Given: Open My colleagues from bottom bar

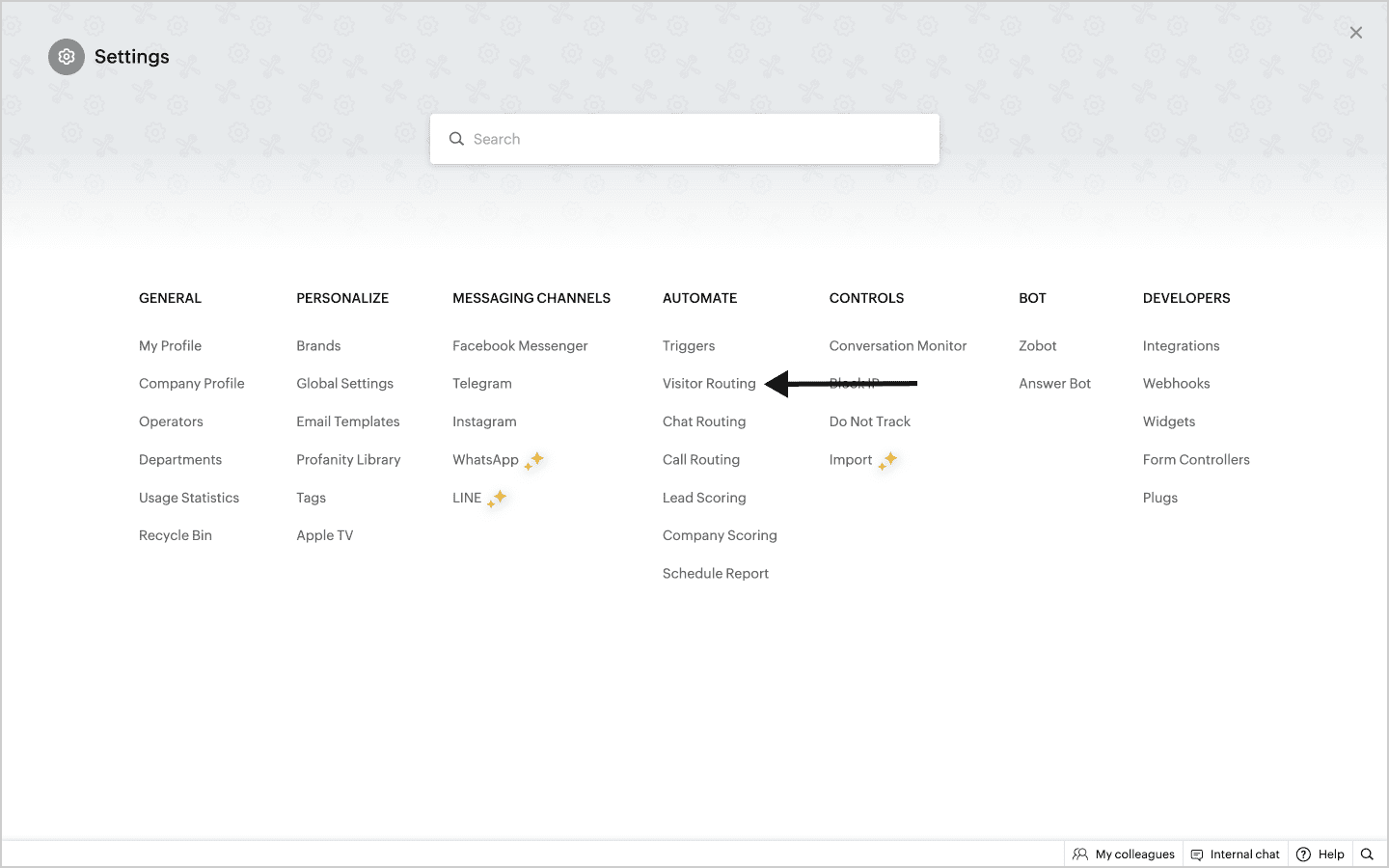Looking at the screenshot, I should click(x=1124, y=854).
